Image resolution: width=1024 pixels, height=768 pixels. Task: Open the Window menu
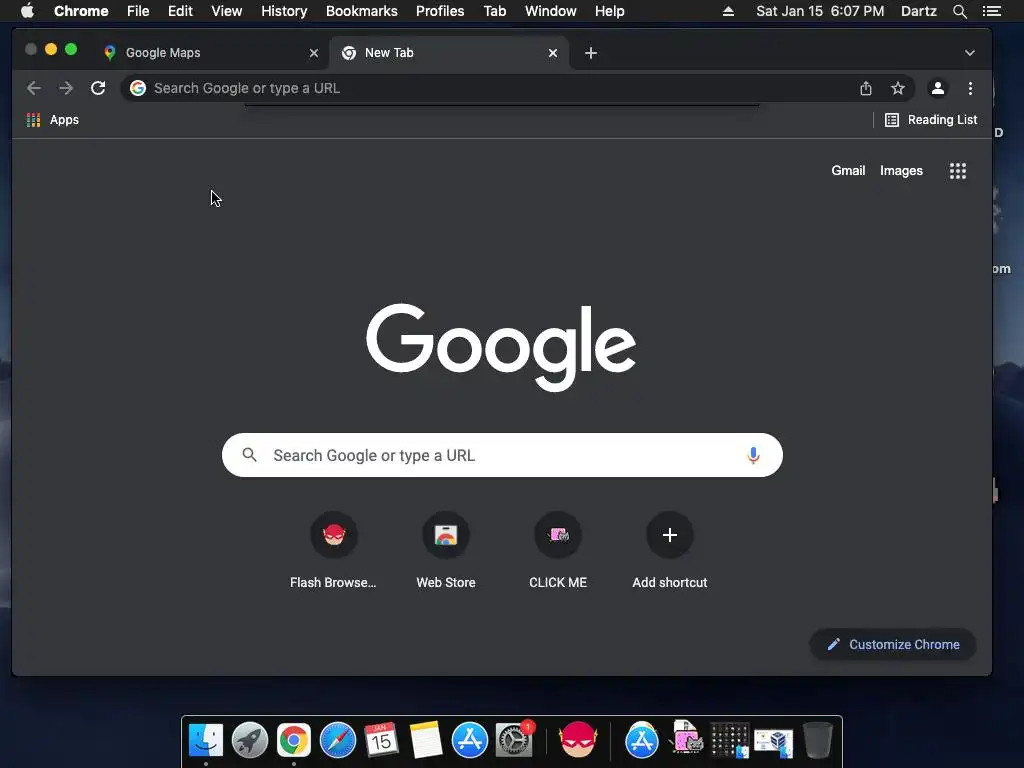click(551, 11)
